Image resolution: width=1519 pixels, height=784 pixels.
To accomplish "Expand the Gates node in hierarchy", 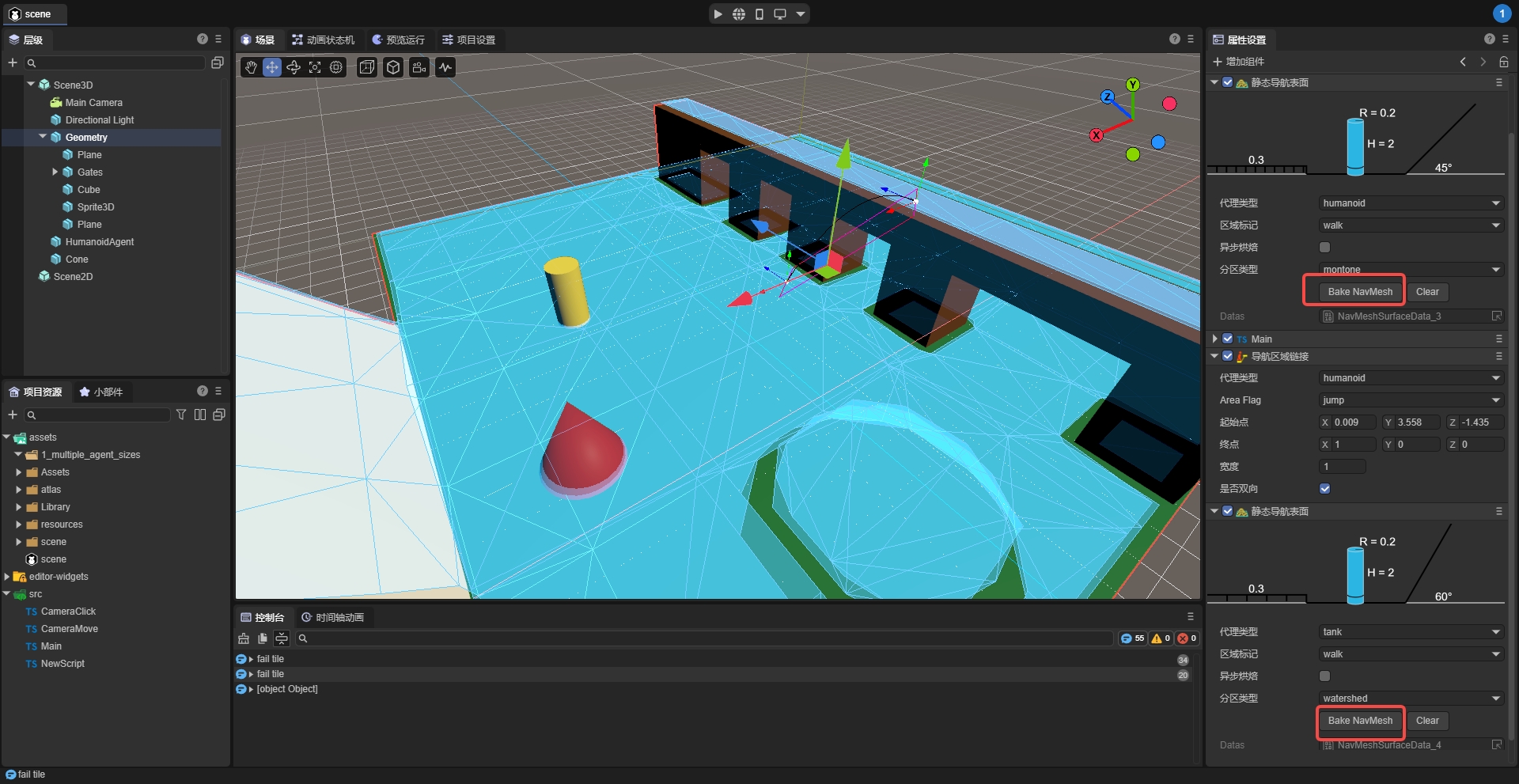I will [x=55, y=172].
